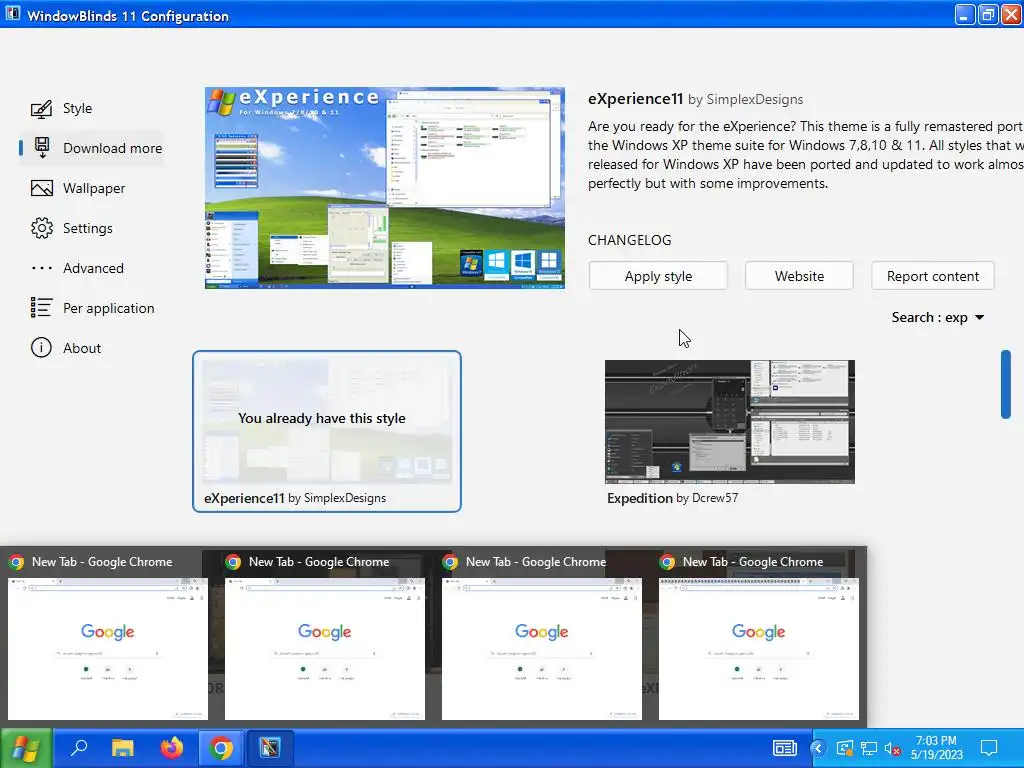Expand the Search : exp dropdown
This screenshot has height=768, width=1024.
(x=937, y=317)
